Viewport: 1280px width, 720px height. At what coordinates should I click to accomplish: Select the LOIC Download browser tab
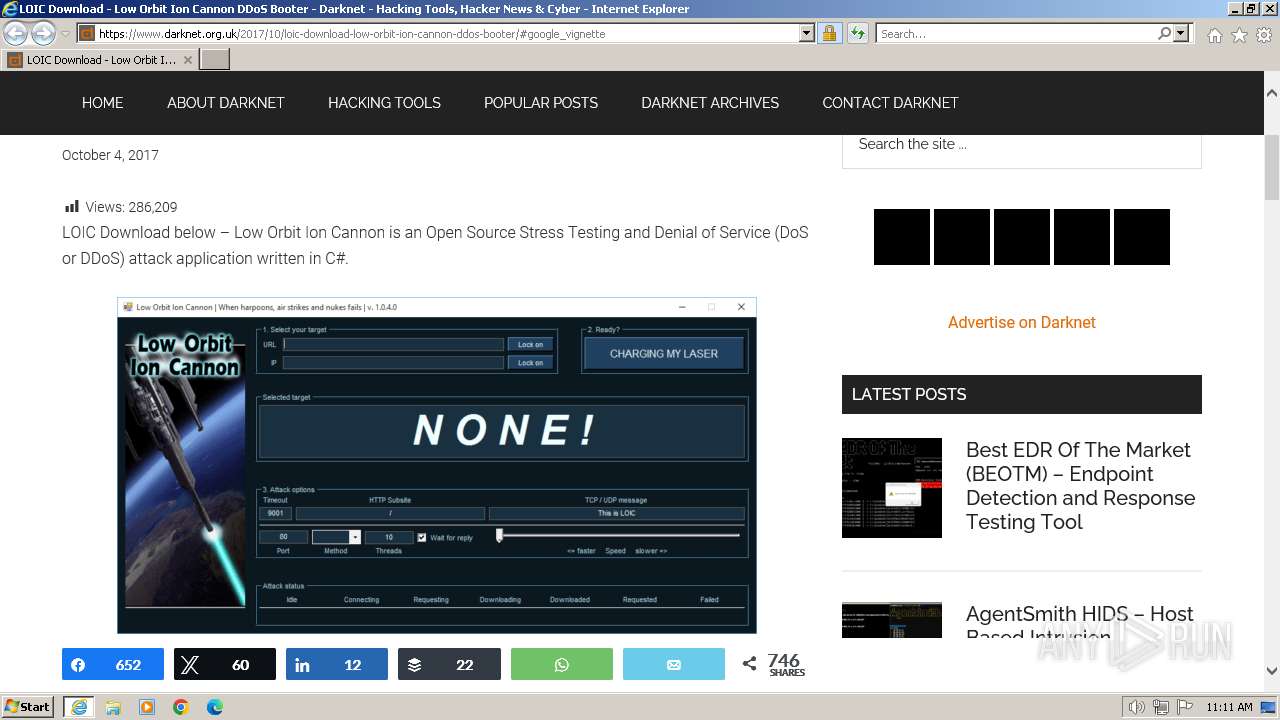click(99, 60)
